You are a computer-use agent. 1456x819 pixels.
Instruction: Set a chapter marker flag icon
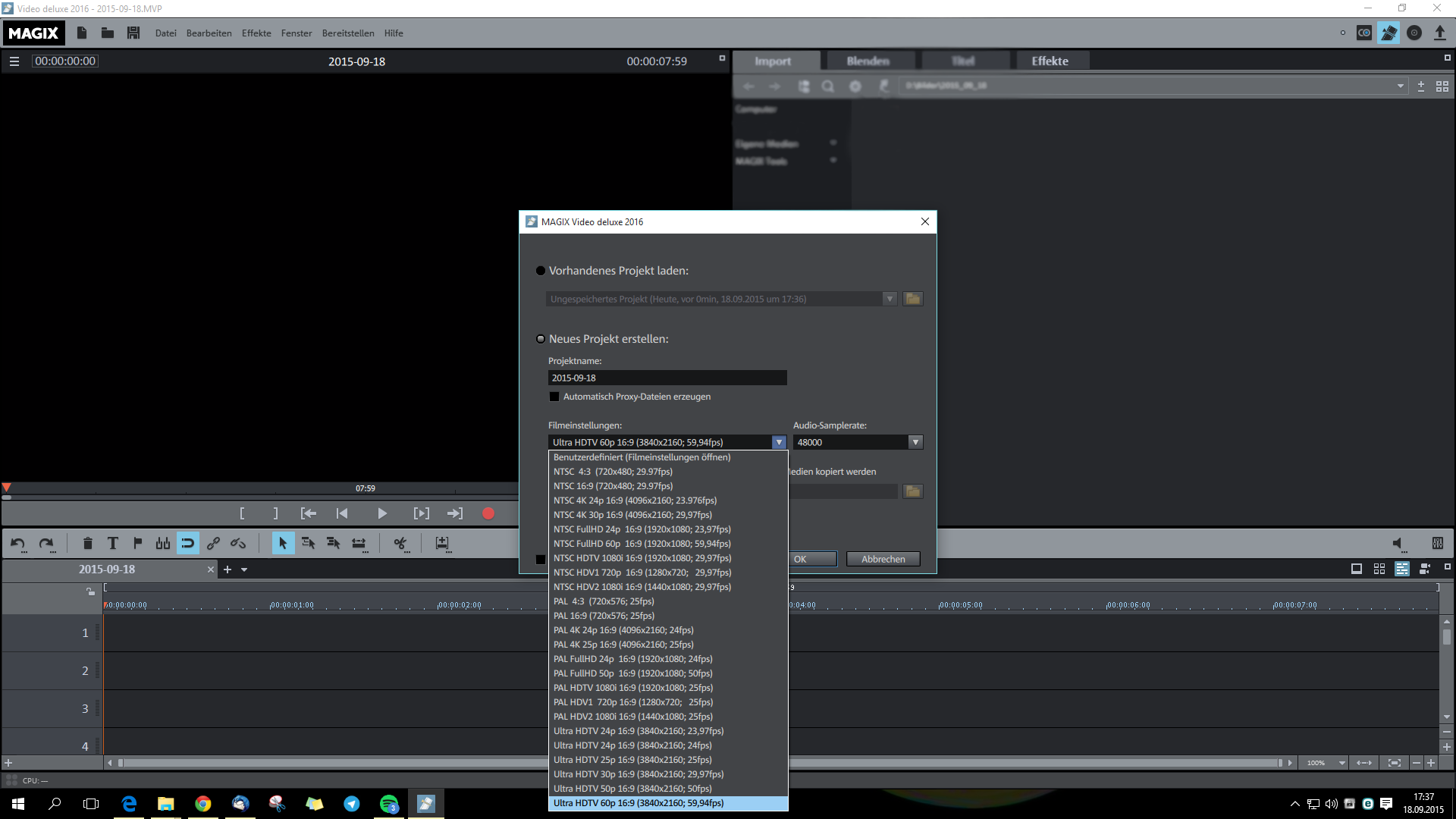pyautogui.click(x=137, y=543)
